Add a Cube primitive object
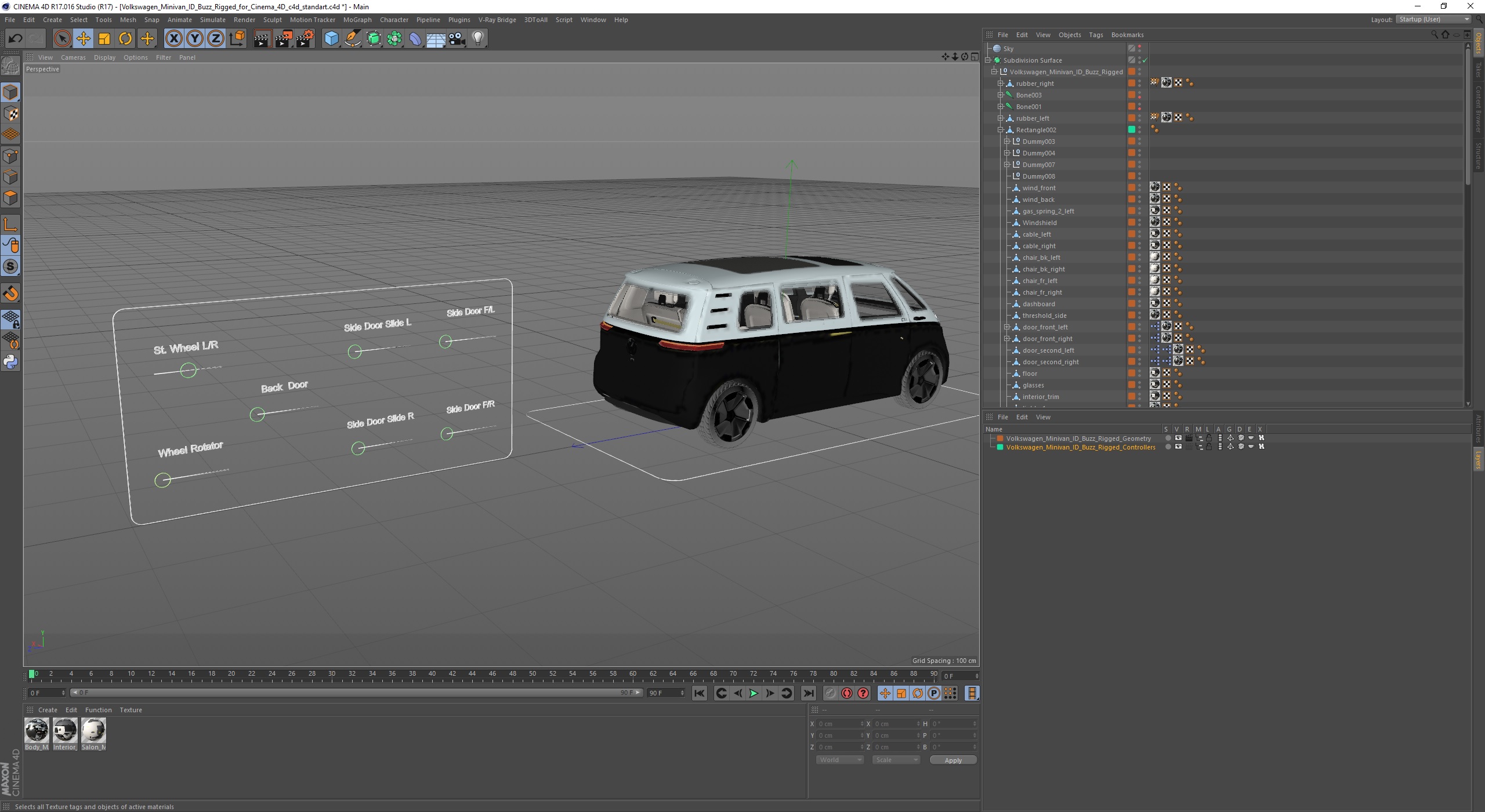The image size is (1485, 812). pyautogui.click(x=331, y=39)
